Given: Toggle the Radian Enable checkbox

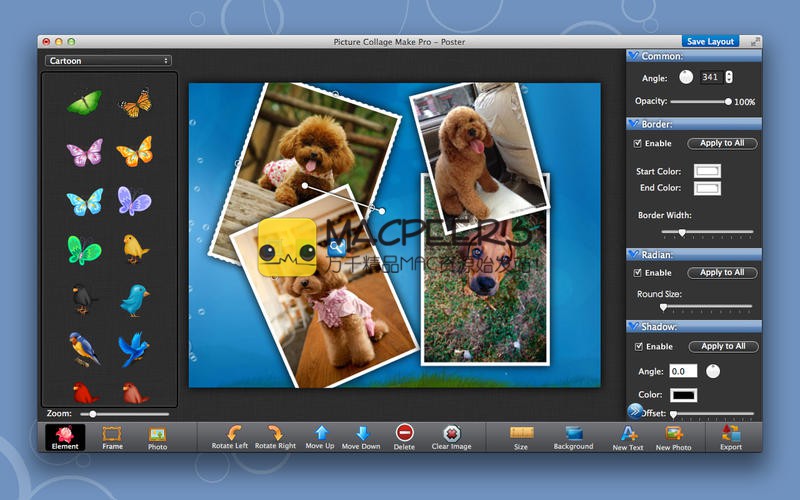Looking at the screenshot, I should (x=638, y=273).
